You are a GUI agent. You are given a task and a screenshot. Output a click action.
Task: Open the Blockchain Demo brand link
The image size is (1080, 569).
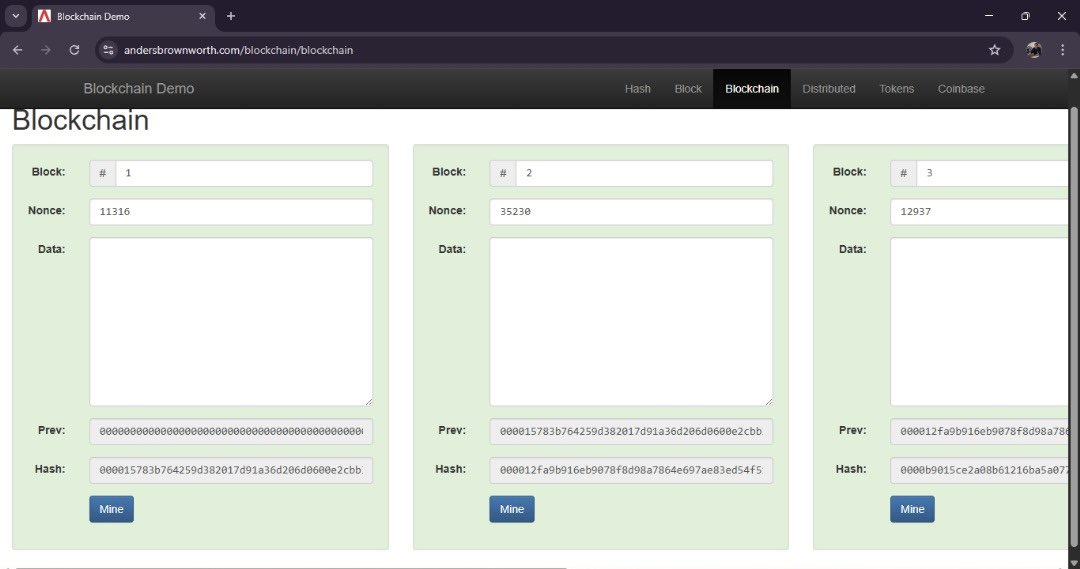coord(138,88)
